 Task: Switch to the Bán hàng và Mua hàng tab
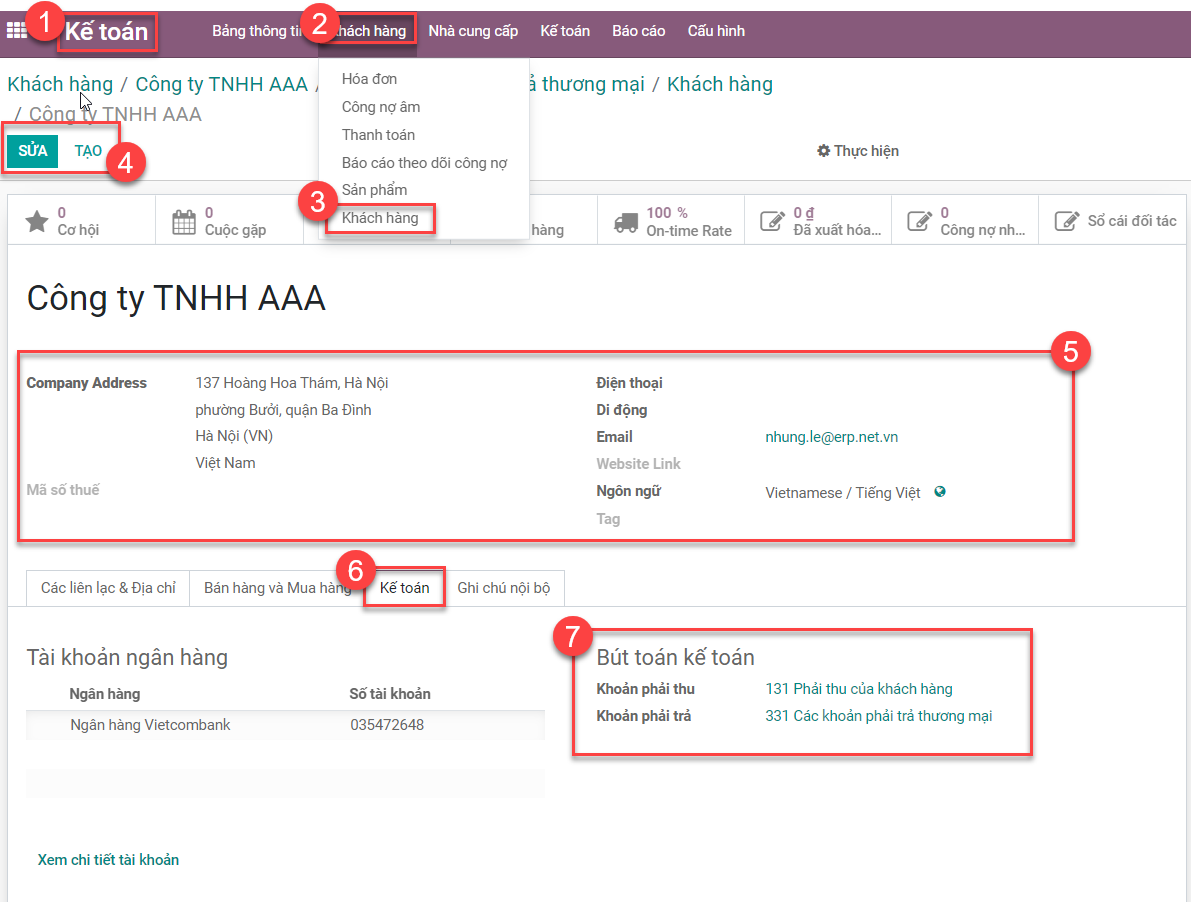click(277, 588)
